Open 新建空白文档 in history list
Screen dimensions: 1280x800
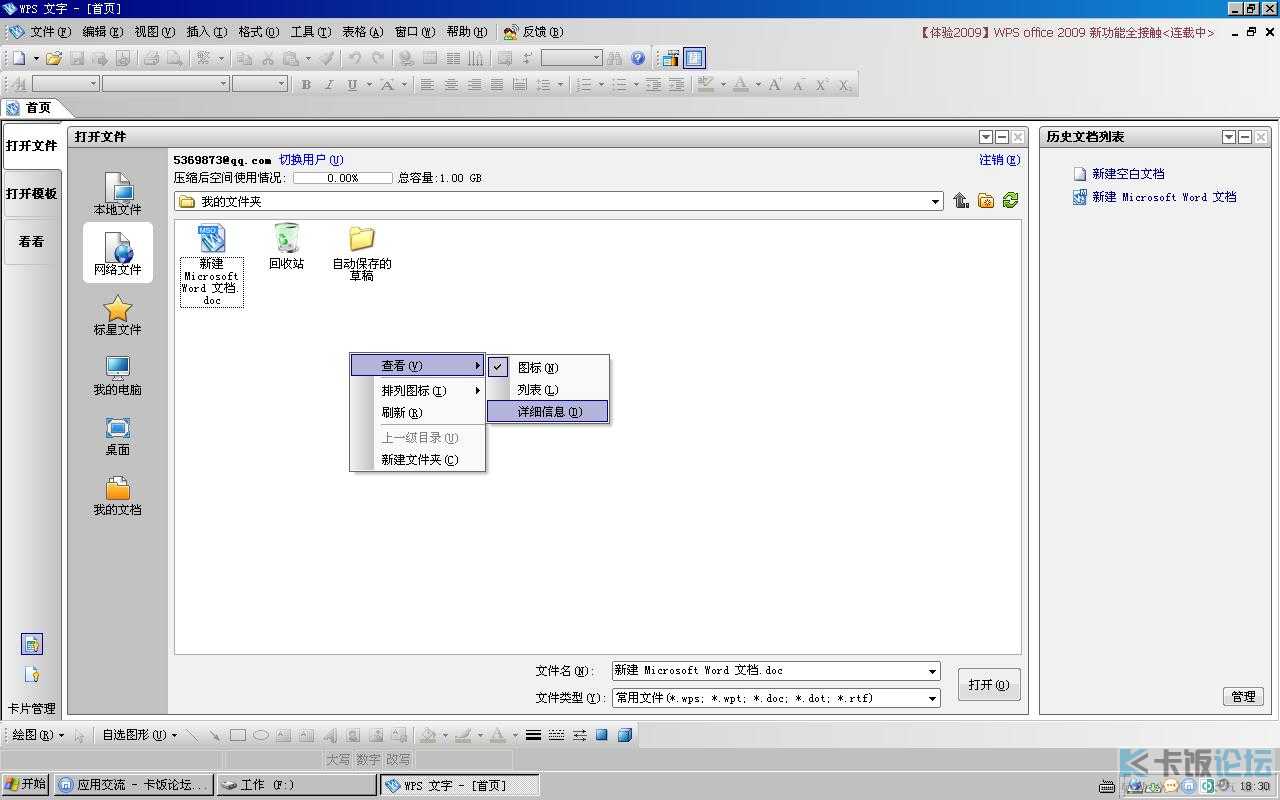click(1128, 174)
